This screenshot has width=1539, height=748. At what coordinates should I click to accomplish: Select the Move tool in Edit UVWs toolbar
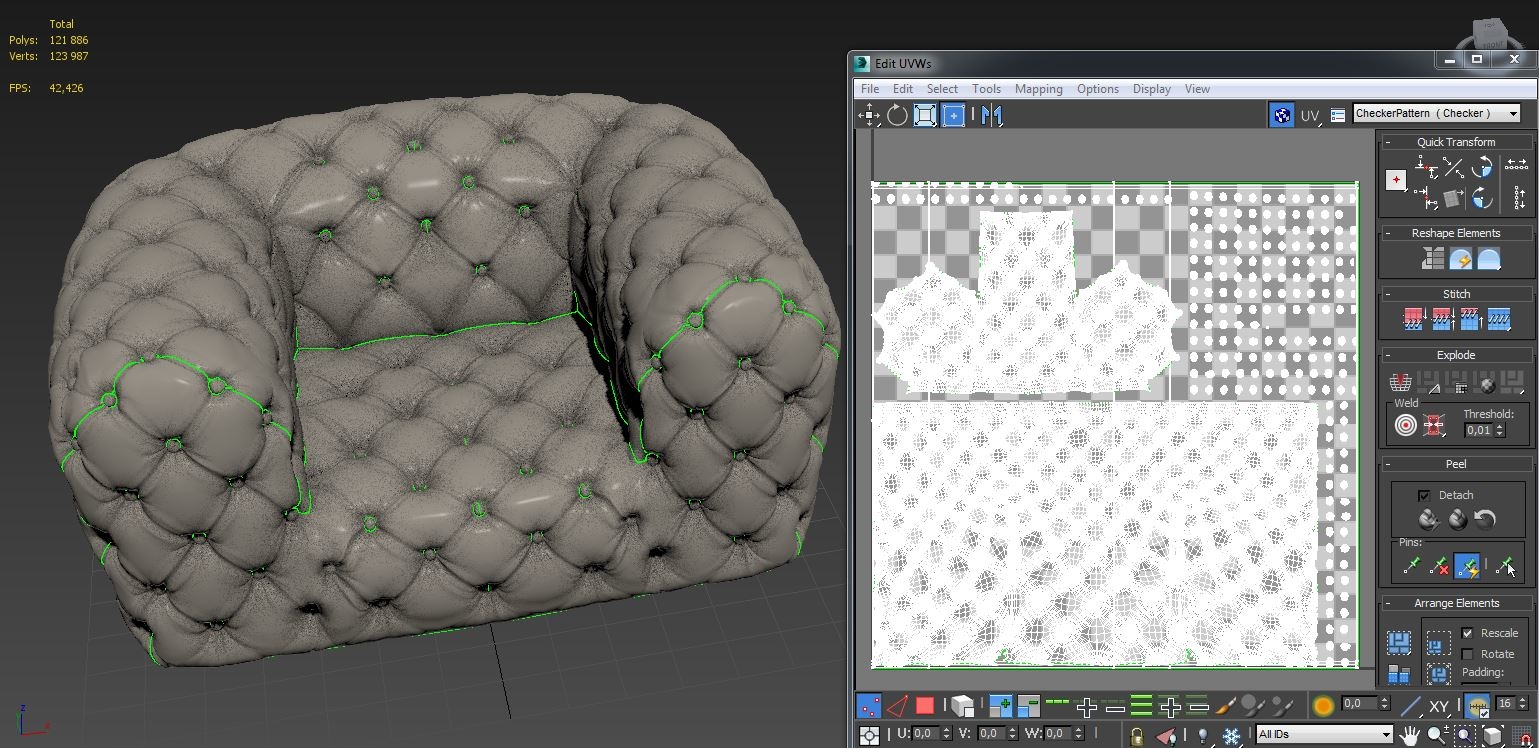click(x=869, y=115)
